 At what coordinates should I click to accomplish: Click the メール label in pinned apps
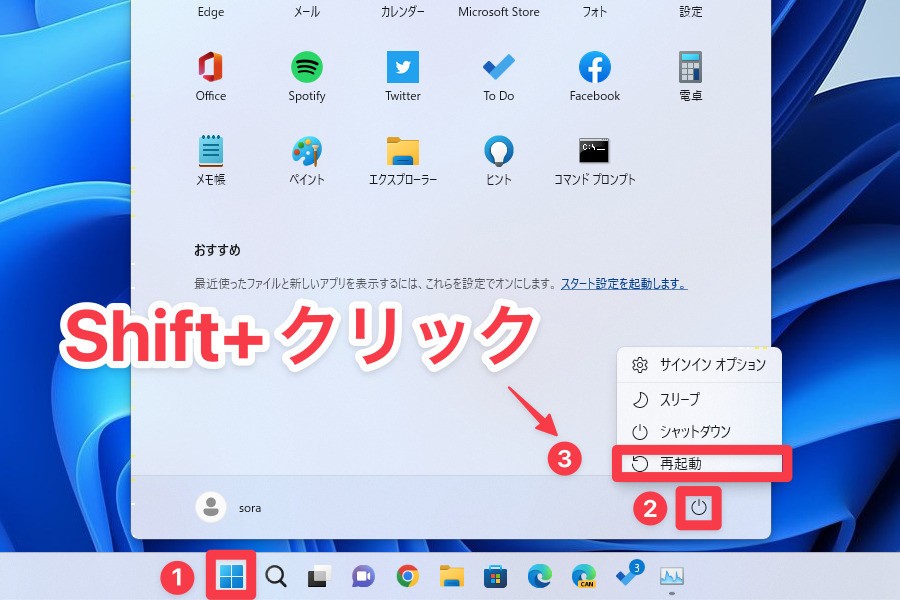307,11
